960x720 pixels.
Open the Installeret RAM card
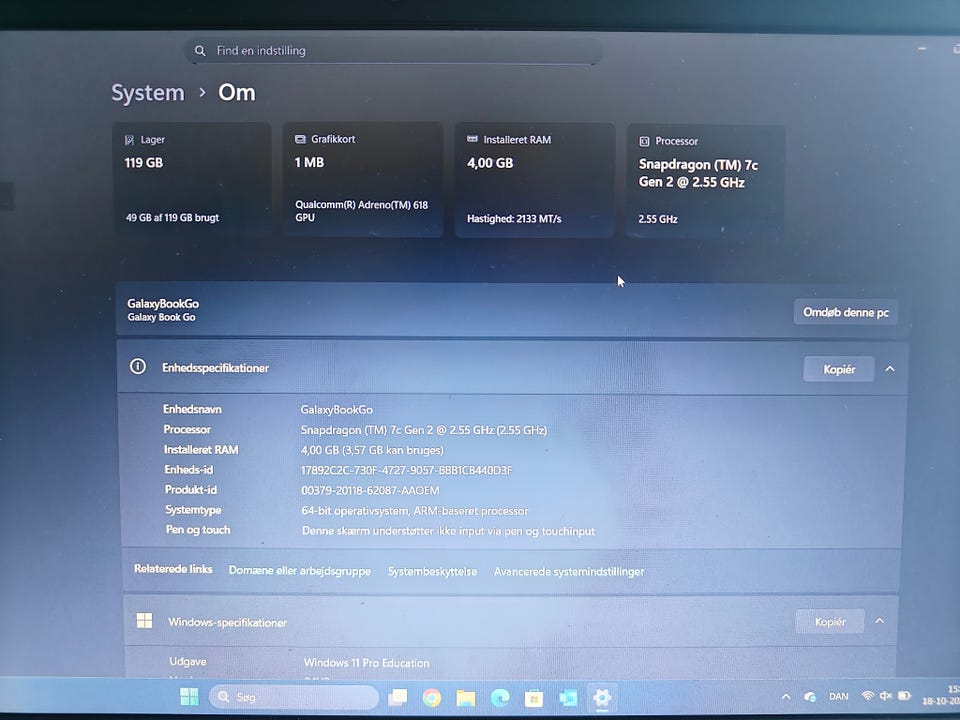[534, 180]
